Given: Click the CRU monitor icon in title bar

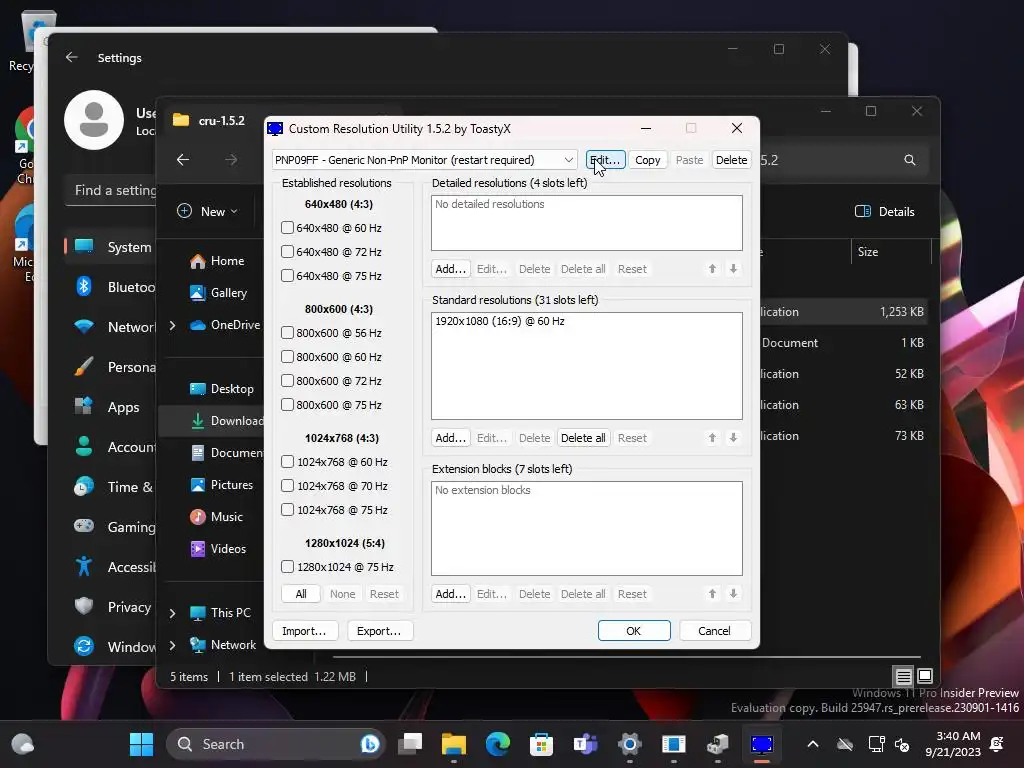Looking at the screenshot, I should (275, 129).
